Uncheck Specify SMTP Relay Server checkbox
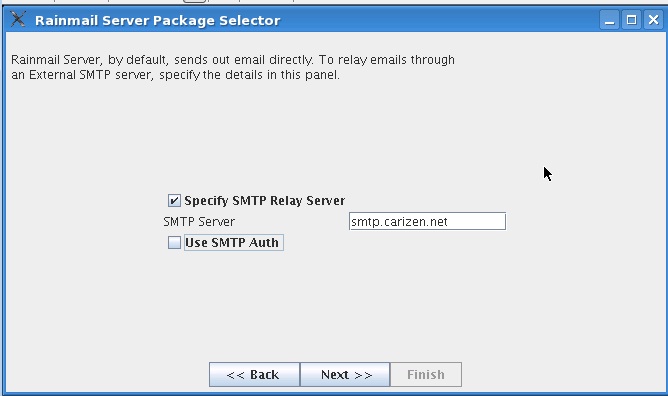Viewport: 668px width, 396px height. [x=174, y=201]
